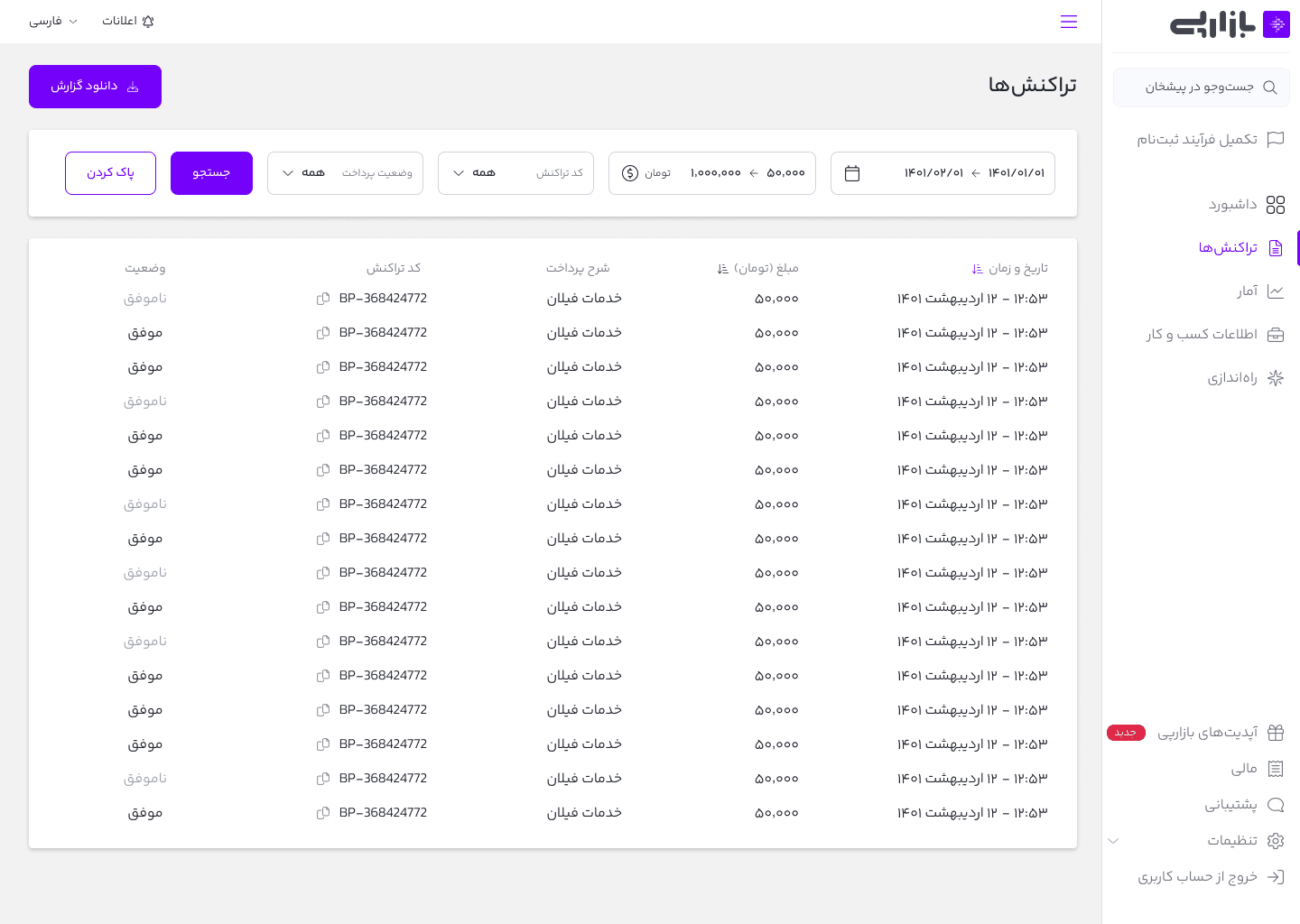Copy transaction code in first table row
1300x924 pixels.
click(x=323, y=299)
